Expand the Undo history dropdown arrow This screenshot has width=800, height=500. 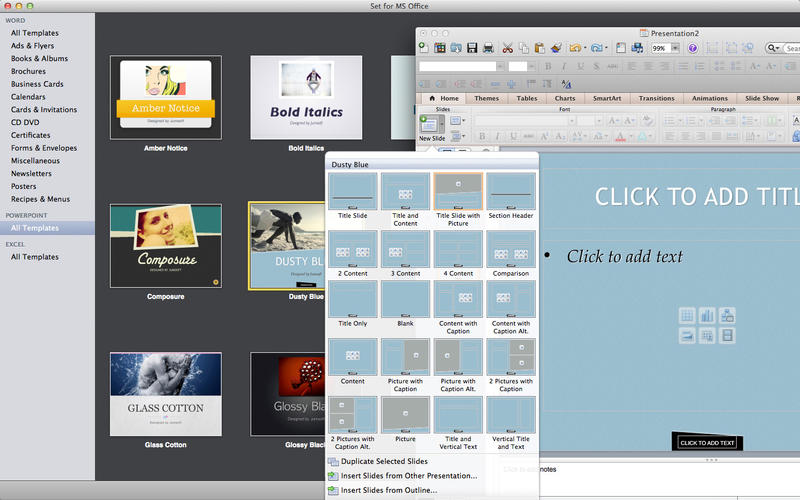[586, 47]
